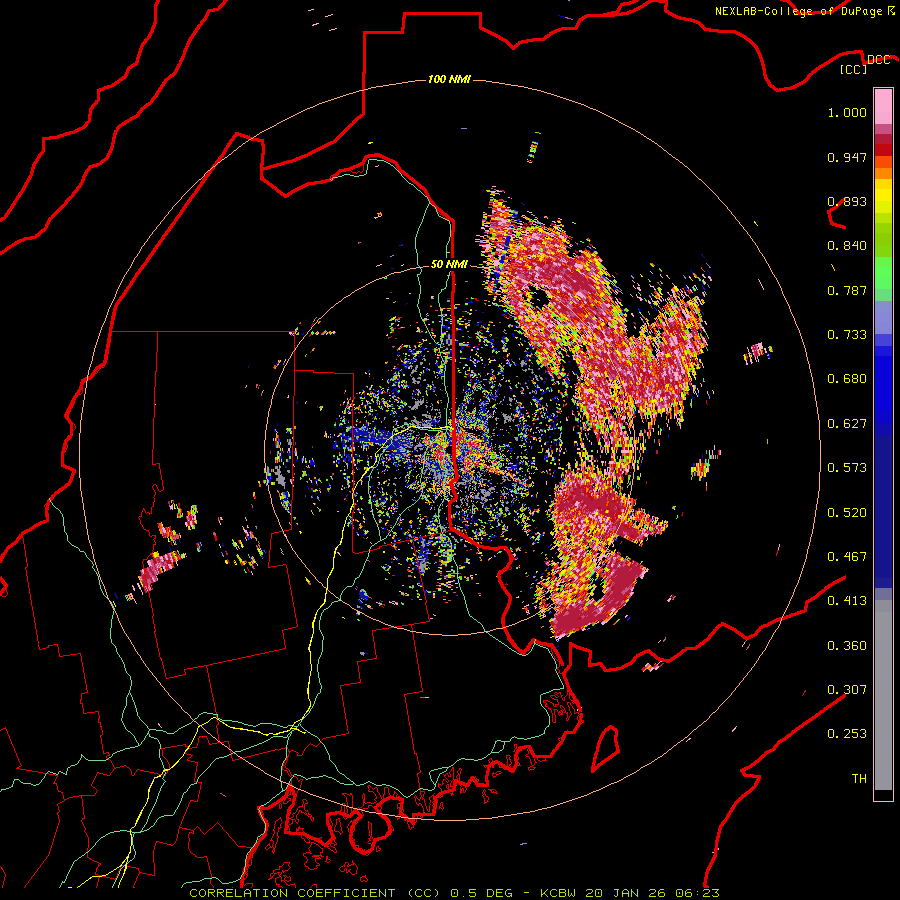900x900 pixels.
Task: Click the light pink color bar segment
Action: coord(883,106)
